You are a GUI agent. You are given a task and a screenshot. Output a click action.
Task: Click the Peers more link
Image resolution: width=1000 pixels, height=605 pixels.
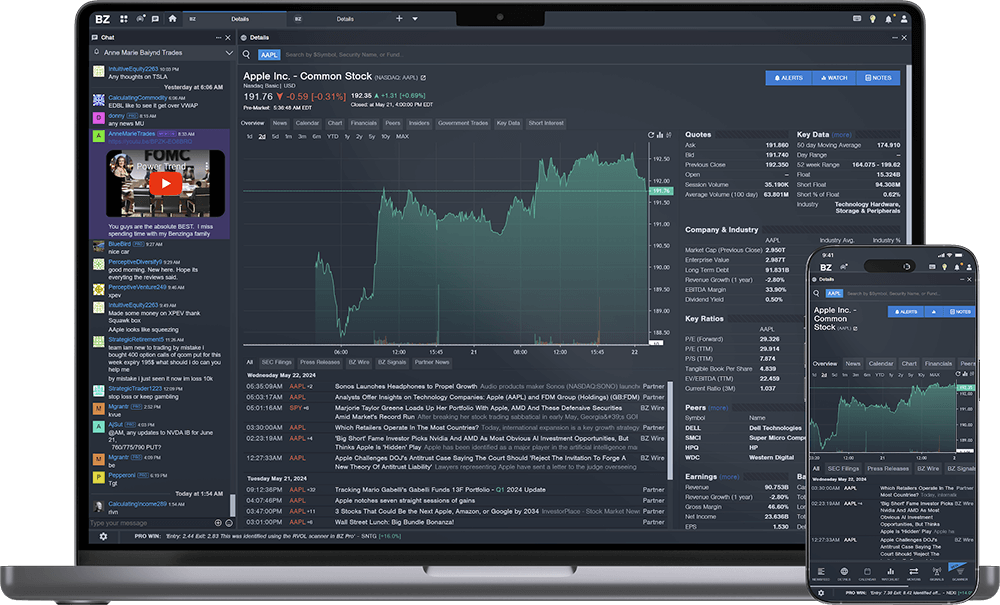(718, 408)
